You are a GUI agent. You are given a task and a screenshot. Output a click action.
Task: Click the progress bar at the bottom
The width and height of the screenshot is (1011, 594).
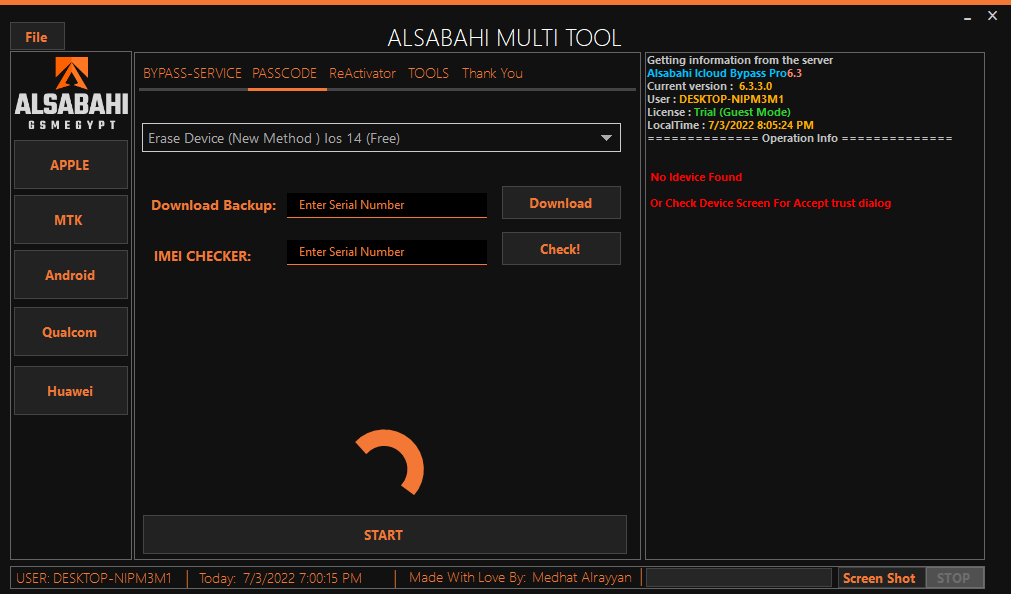[x=738, y=577]
